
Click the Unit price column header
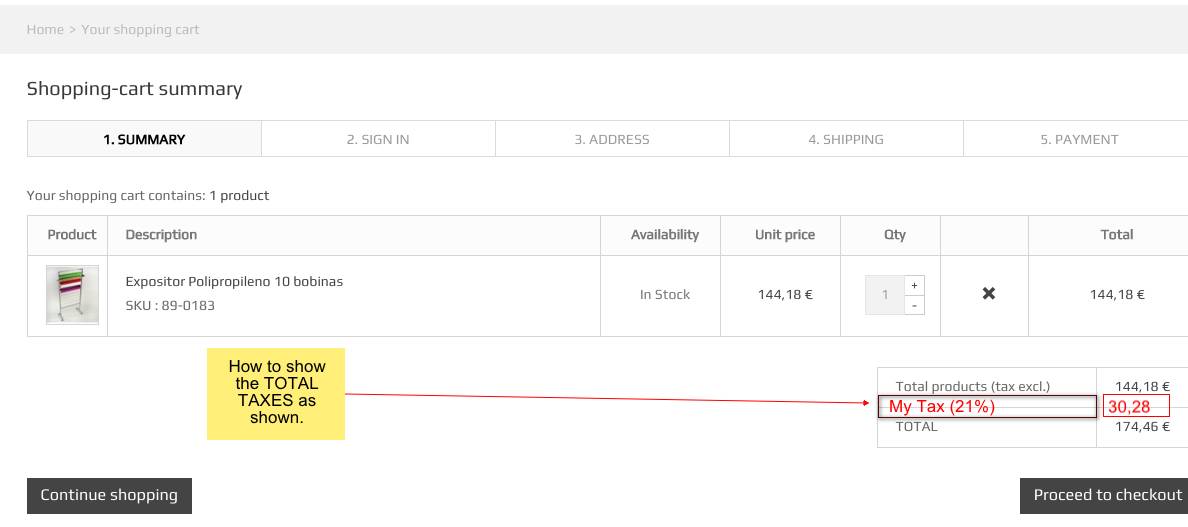click(785, 235)
